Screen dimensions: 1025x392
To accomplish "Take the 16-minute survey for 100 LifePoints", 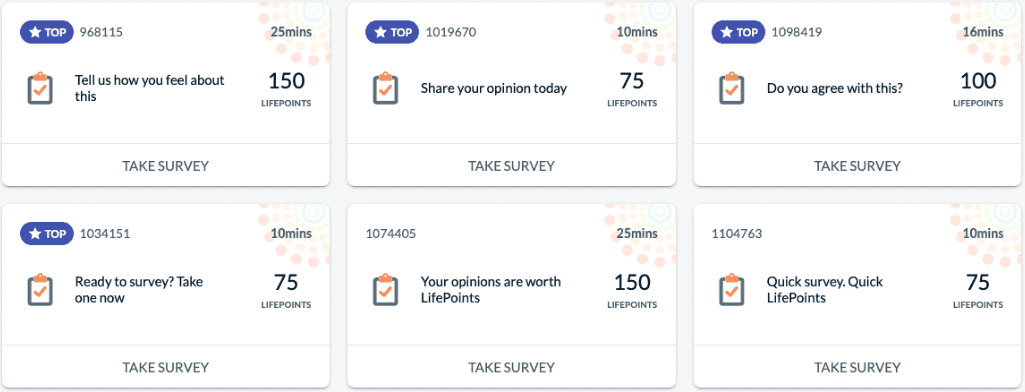I will click(857, 165).
